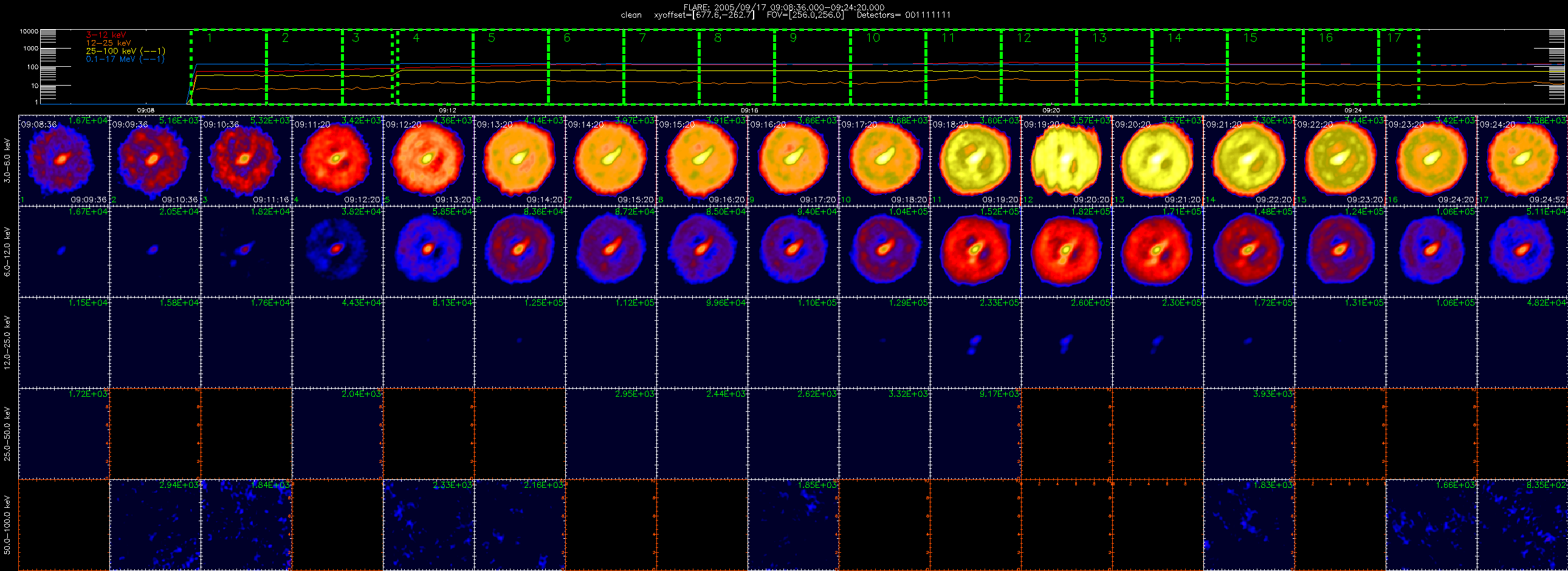The width and height of the screenshot is (1568, 571).
Task: Open the 6.0-12.0 keV image peaking 1.82E+05
Action: point(1067,251)
